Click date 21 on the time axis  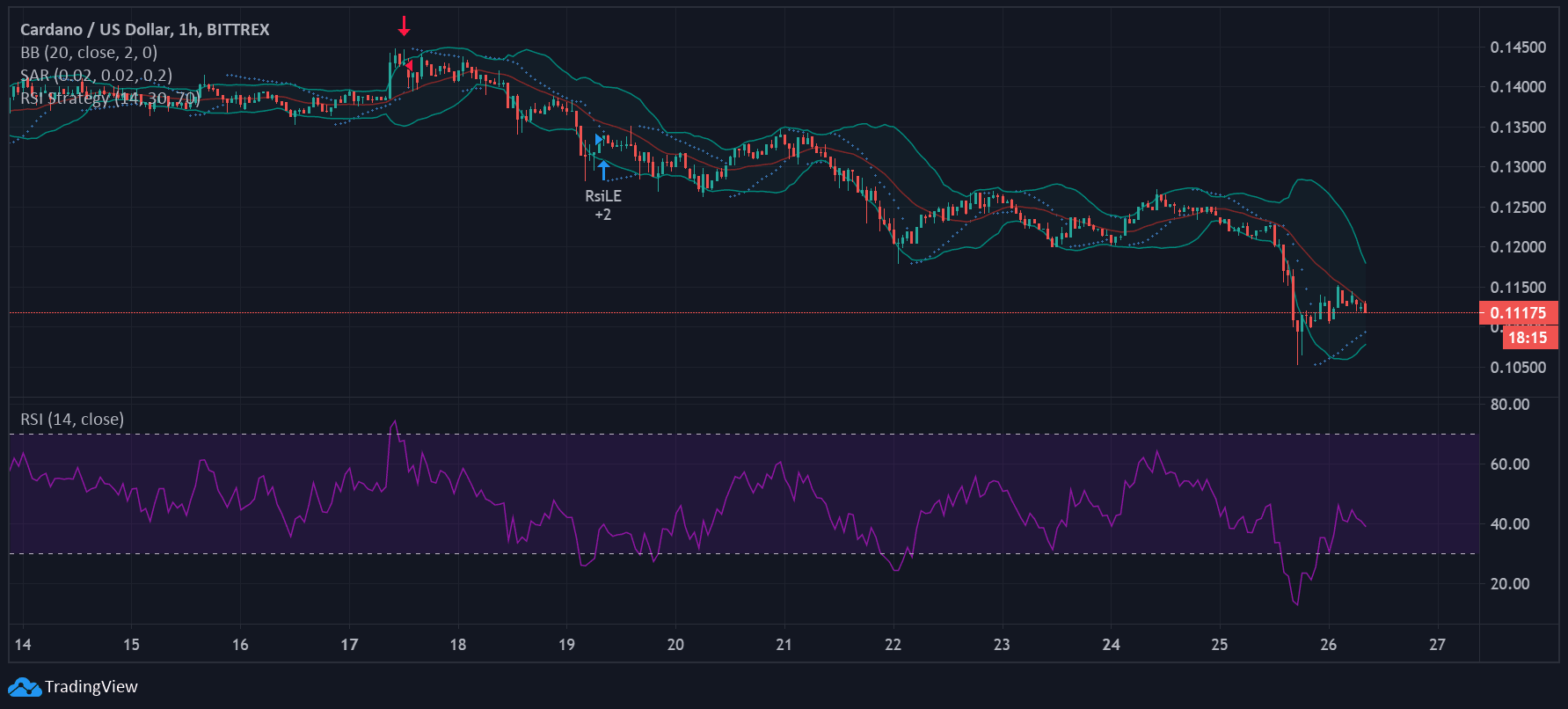784,645
